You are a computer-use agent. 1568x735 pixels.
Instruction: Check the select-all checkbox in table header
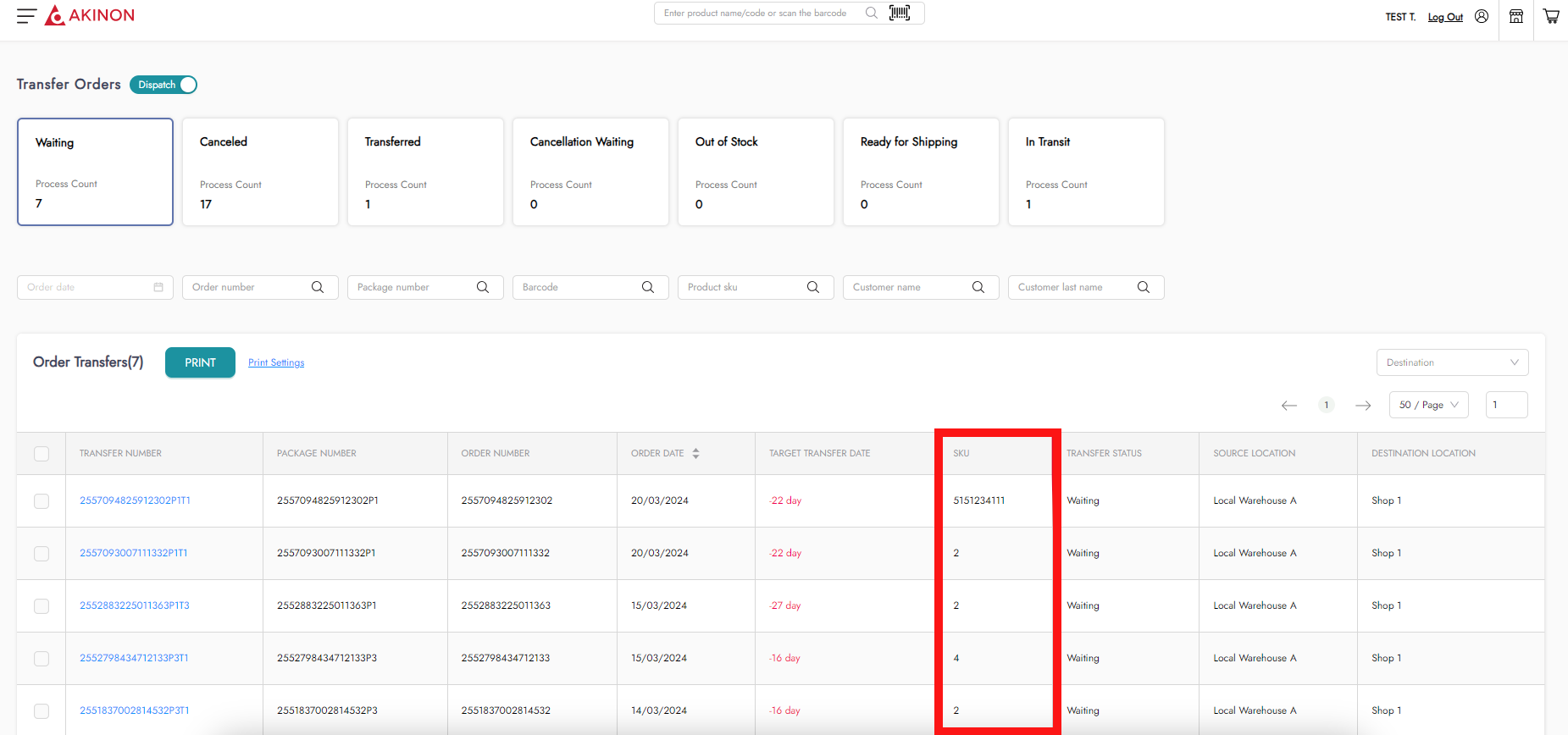[x=42, y=454]
